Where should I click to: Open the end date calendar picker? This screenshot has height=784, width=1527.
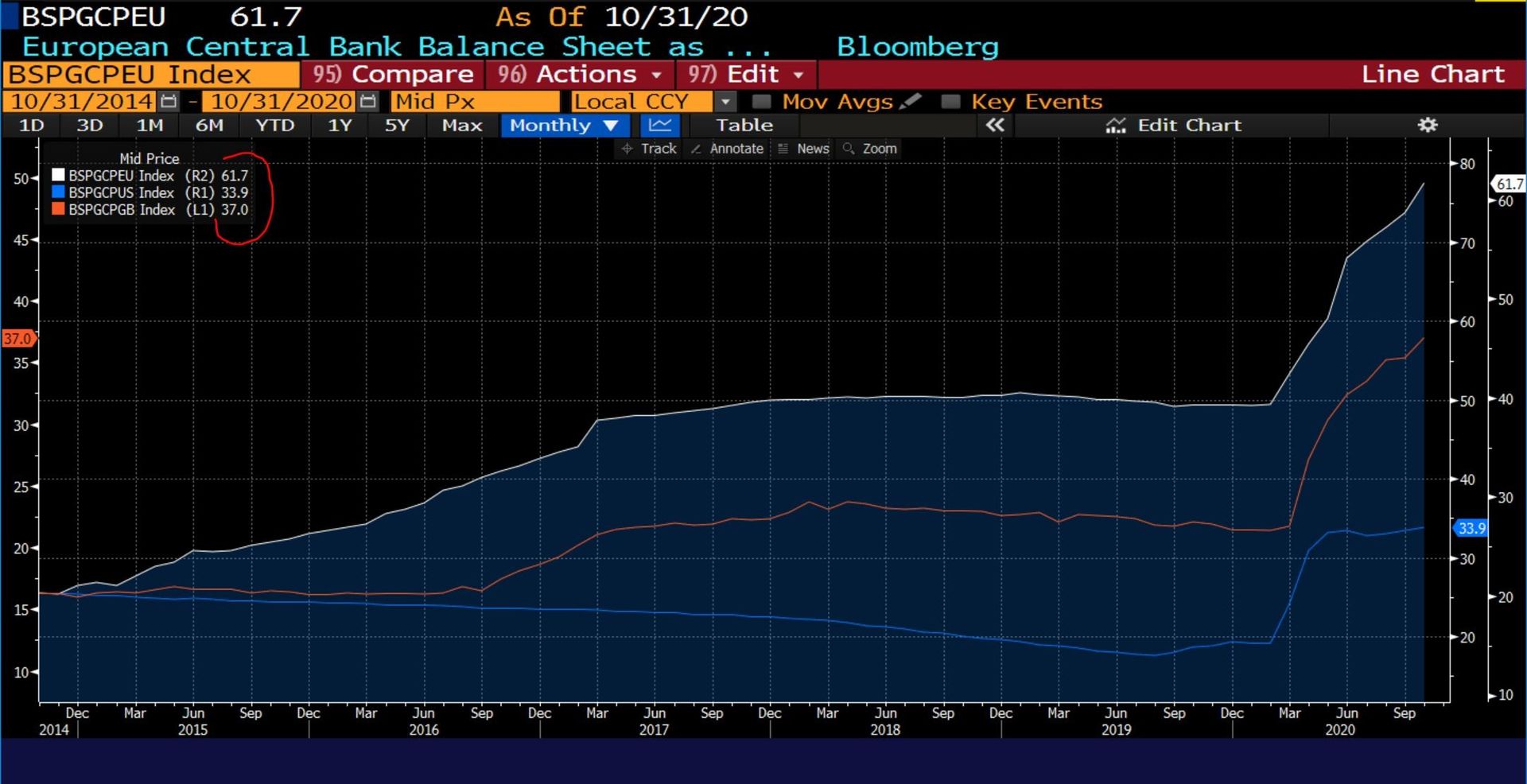coord(367,102)
